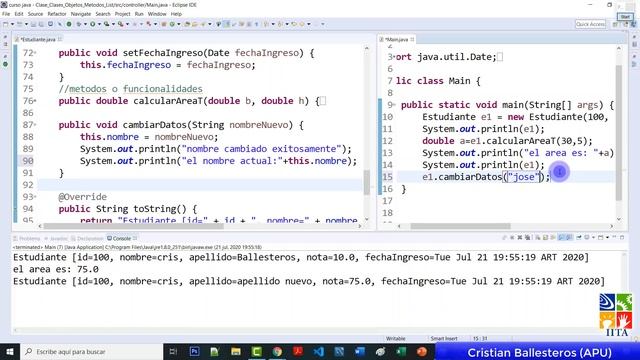Open the Edit menu
The height and width of the screenshot is (360, 640).
pos(19,14)
